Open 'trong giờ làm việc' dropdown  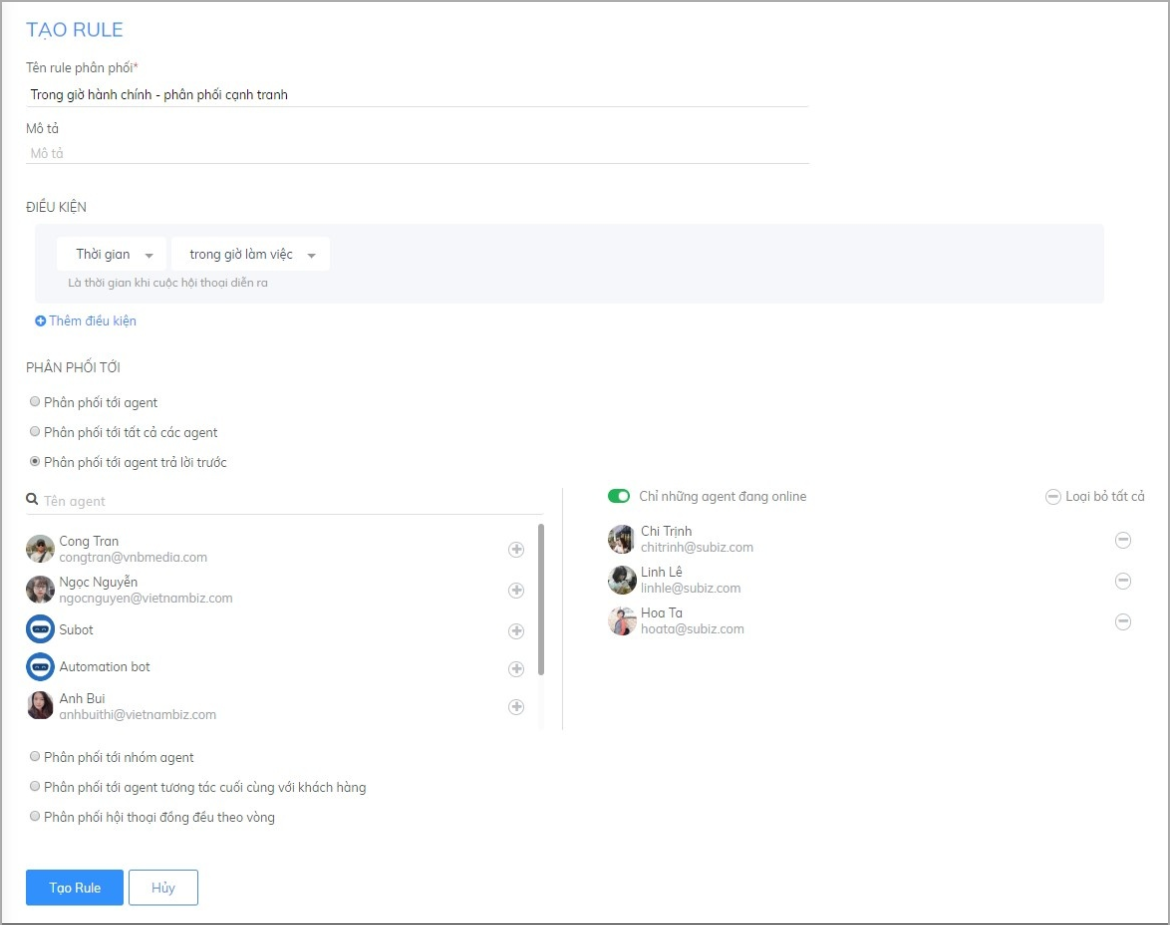250,255
